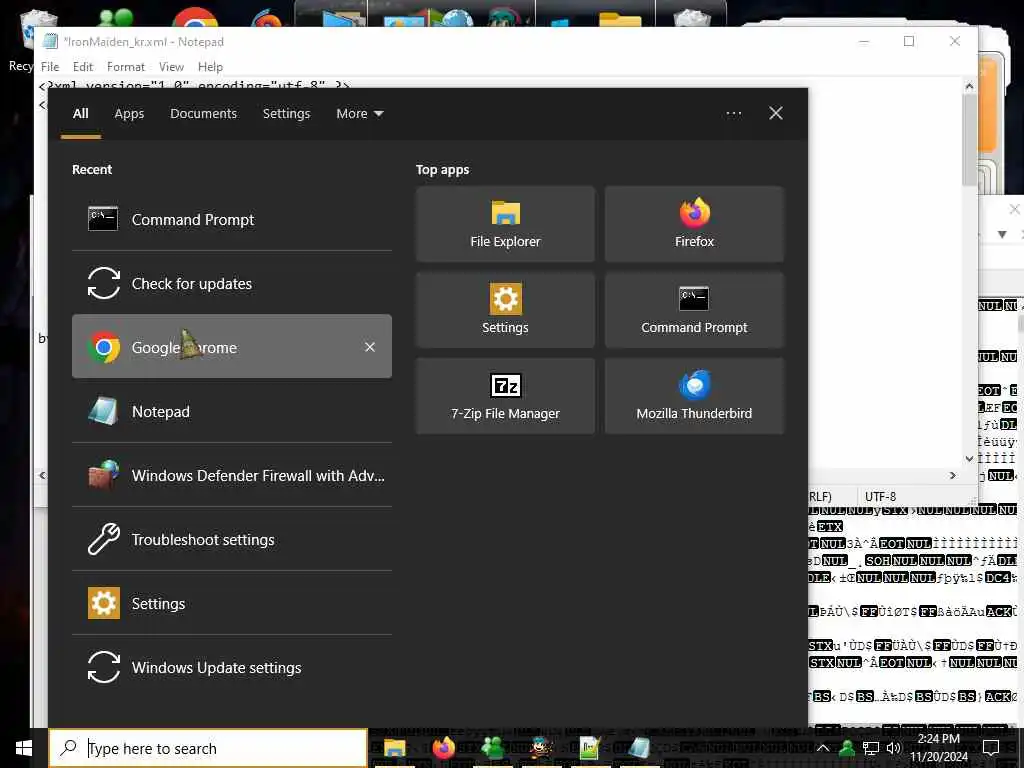Launch File Explorer from Top apps
The image size is (1024, 768).
click(x=505, y=224)
